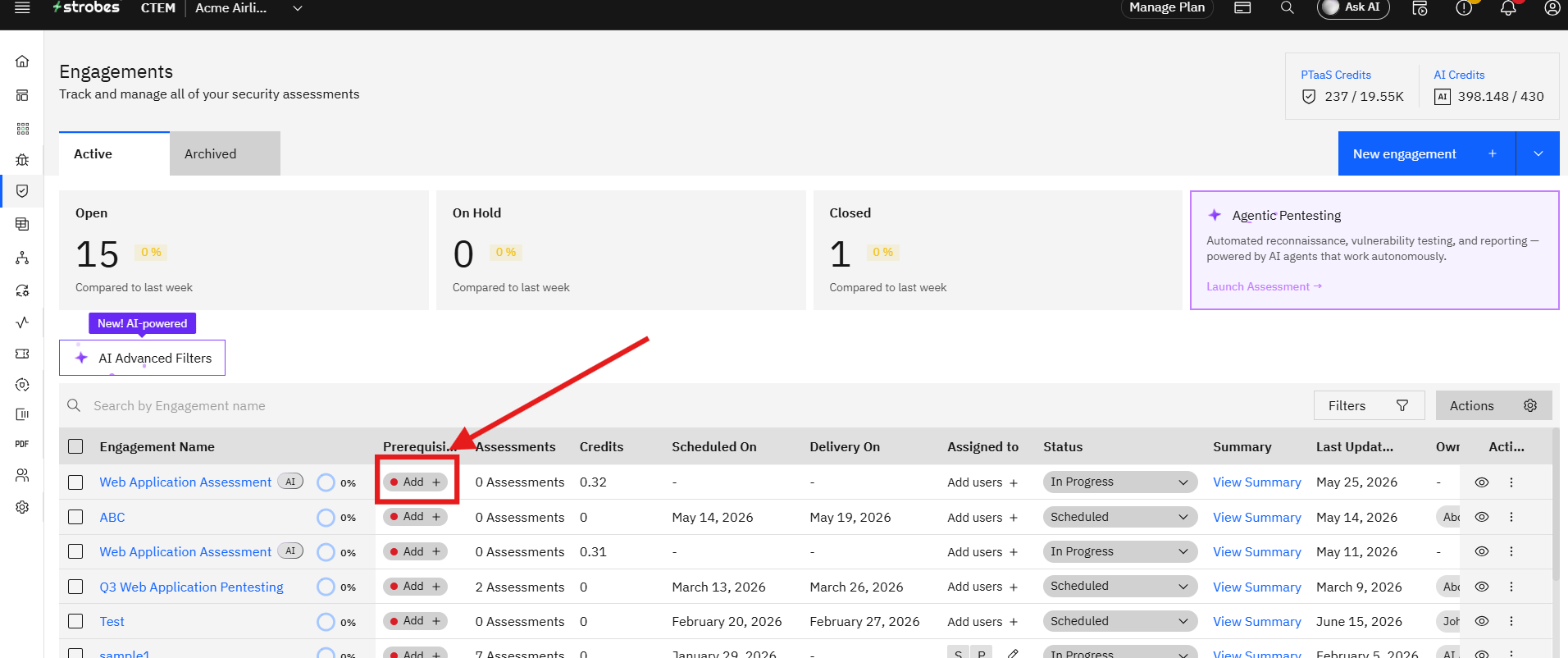Open three-dot menu for ABC row

coord(1511,517)
